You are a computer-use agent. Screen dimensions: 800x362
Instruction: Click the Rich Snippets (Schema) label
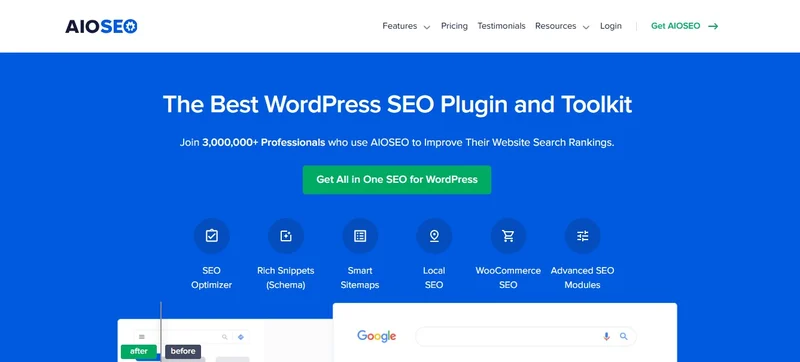286,278
